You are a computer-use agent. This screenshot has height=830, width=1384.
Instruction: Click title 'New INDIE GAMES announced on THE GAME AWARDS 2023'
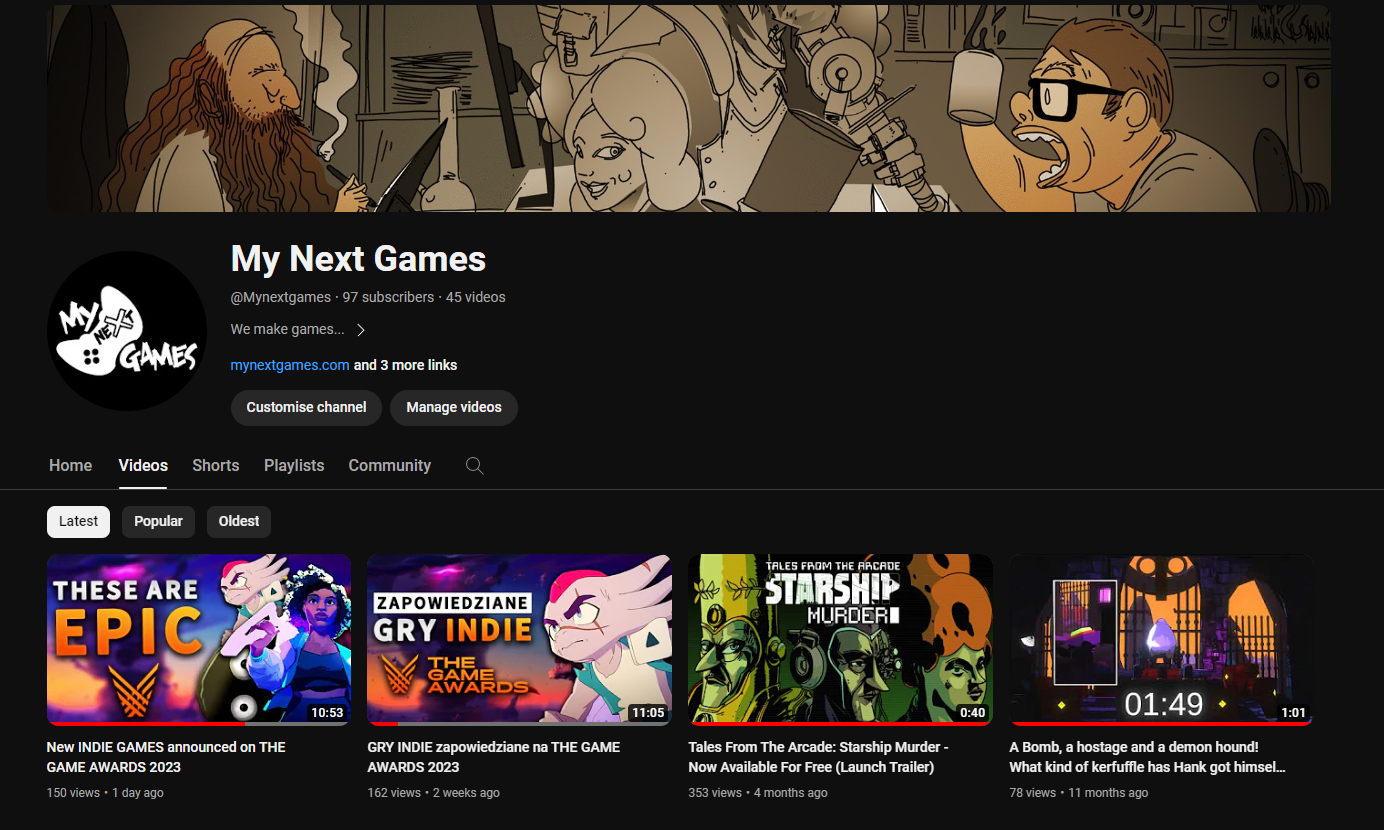[x=166, y=757]
